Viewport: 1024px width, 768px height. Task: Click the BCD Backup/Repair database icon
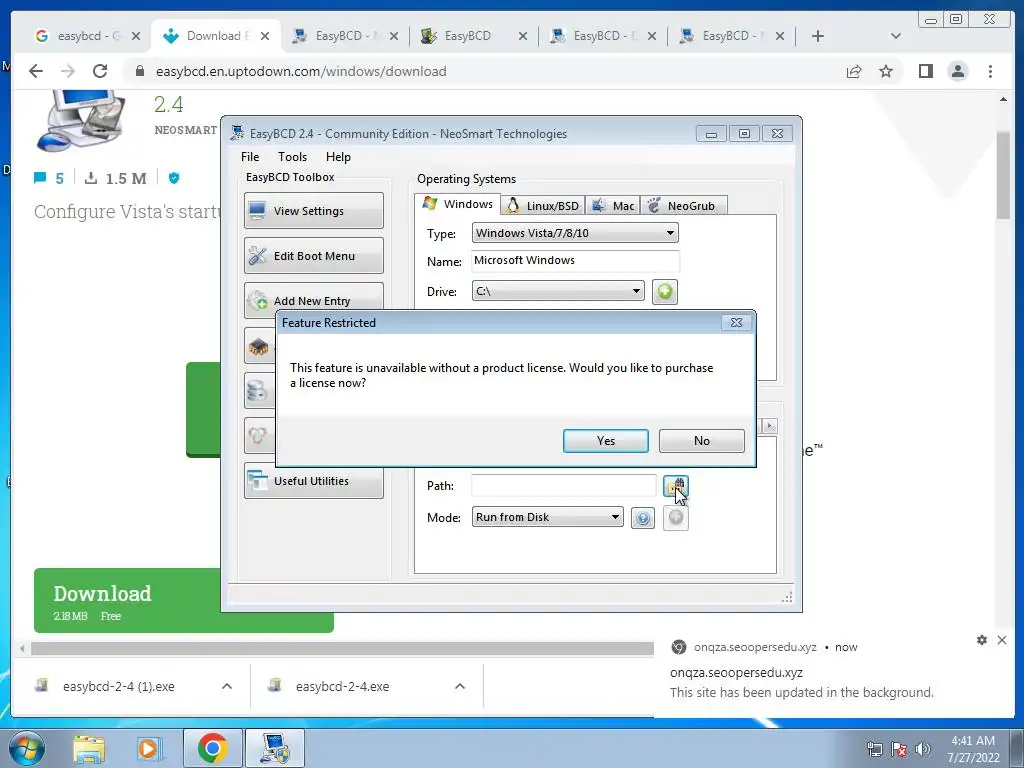pyautogui.click(x=257, y=391)
